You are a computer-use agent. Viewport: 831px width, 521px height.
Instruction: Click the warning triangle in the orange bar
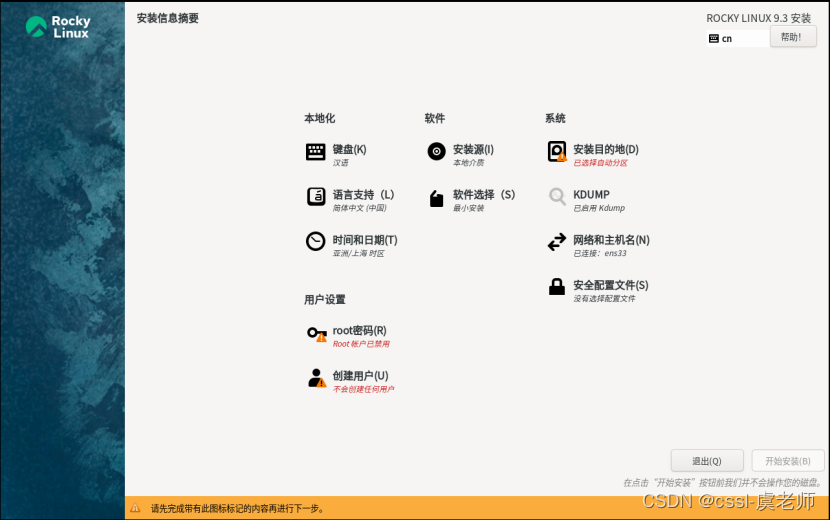pos(135,508)
